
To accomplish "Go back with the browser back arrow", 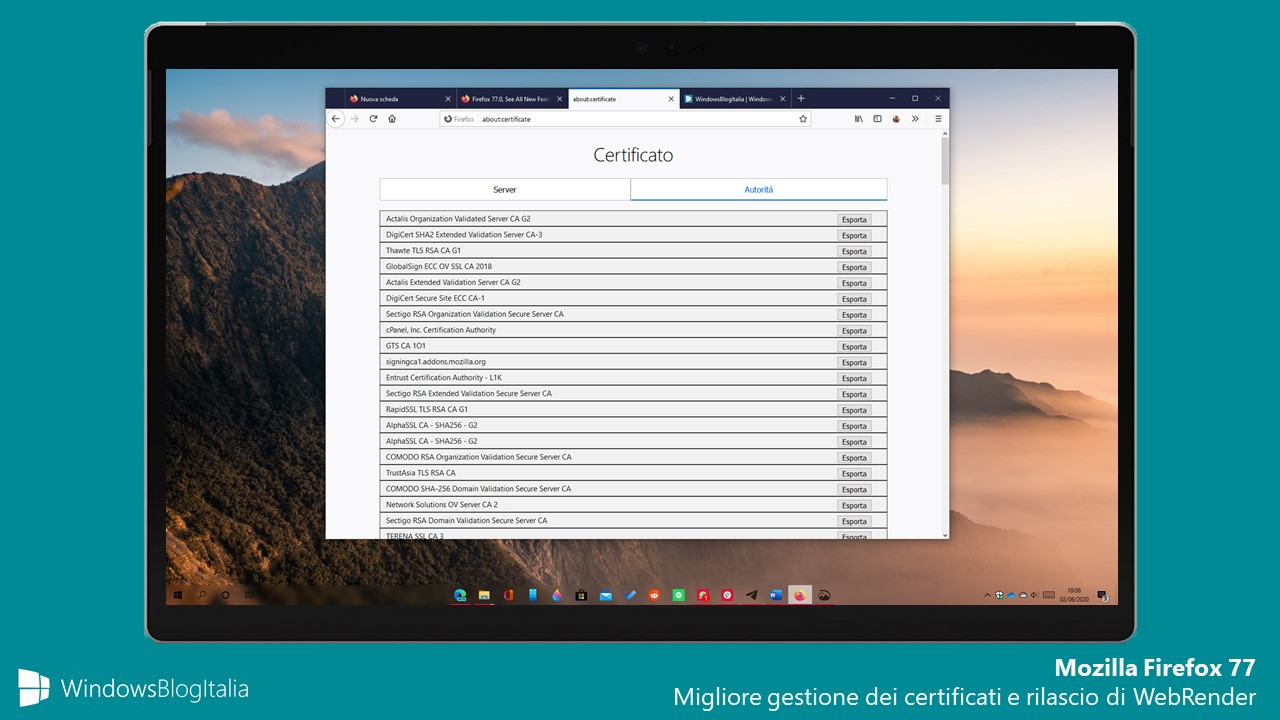I will (336, 118).
